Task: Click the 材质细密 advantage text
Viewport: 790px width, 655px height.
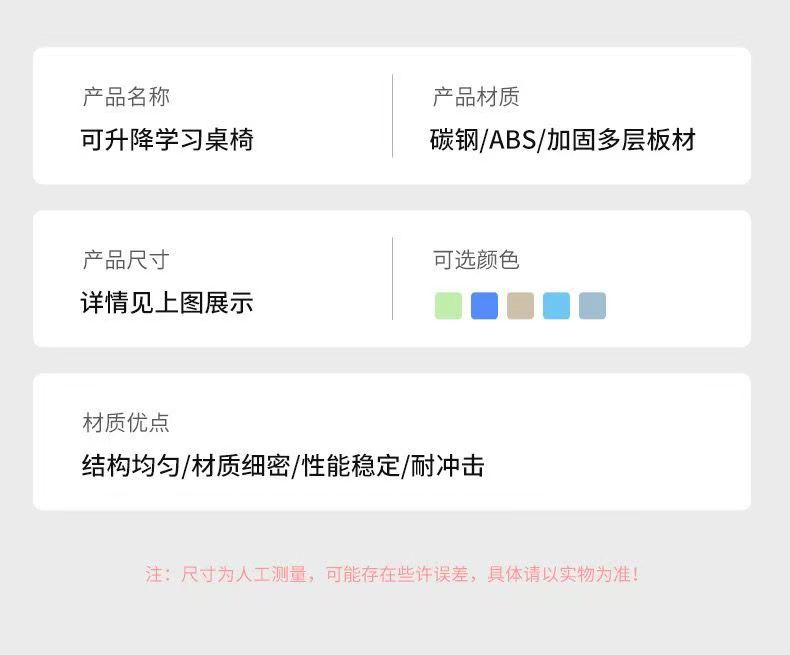Action: click(x=241, y=466)
